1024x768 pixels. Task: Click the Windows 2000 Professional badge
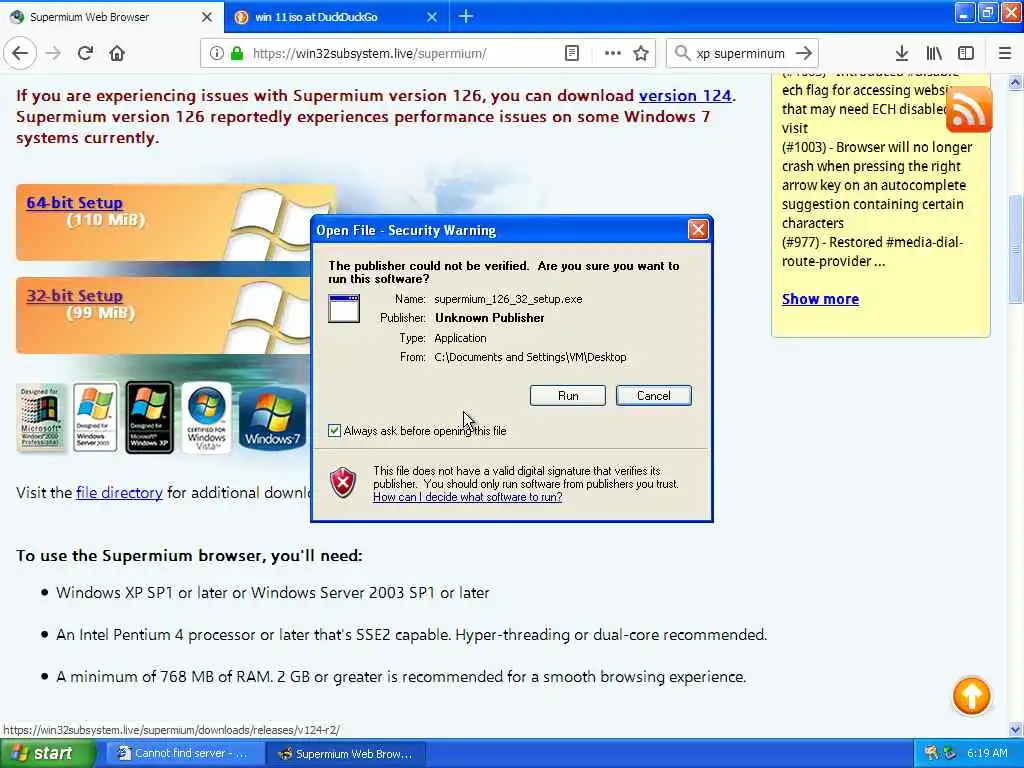coord(40,417)
